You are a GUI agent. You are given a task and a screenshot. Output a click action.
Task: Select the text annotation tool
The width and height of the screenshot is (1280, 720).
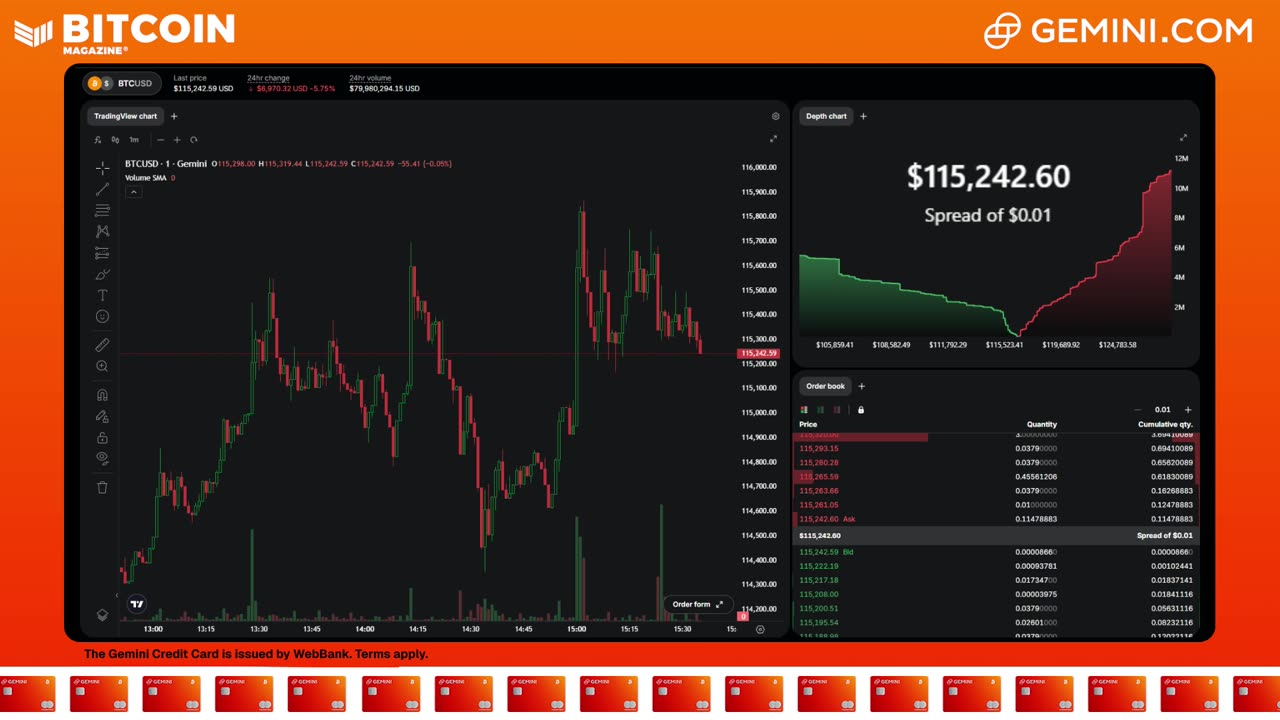[102, 295]
